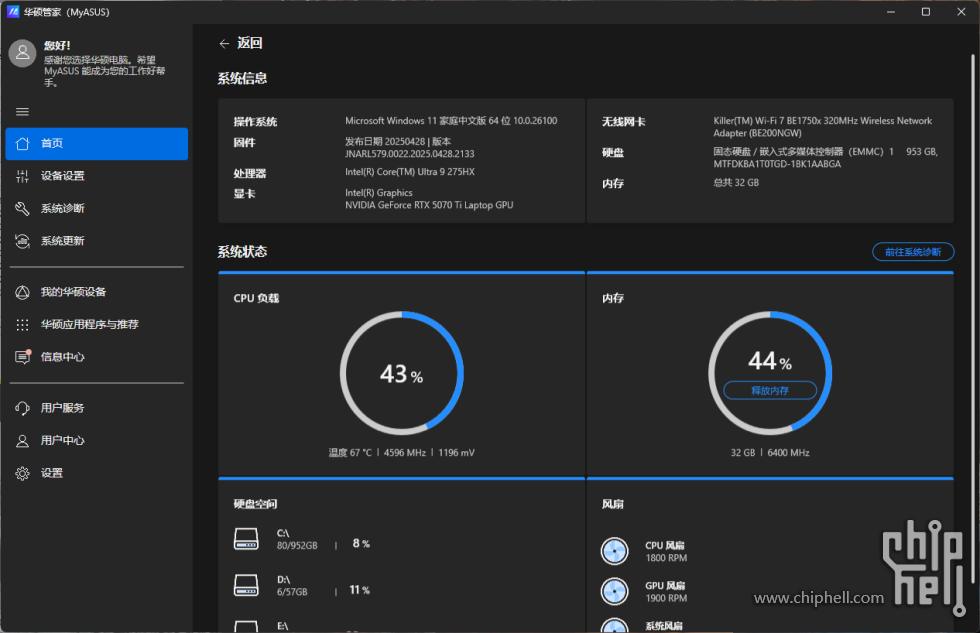Click the 1800 RPM CPU fan speed
This screenshot has width=980, height=633.
pyautogui.click(x=666, y=558)
